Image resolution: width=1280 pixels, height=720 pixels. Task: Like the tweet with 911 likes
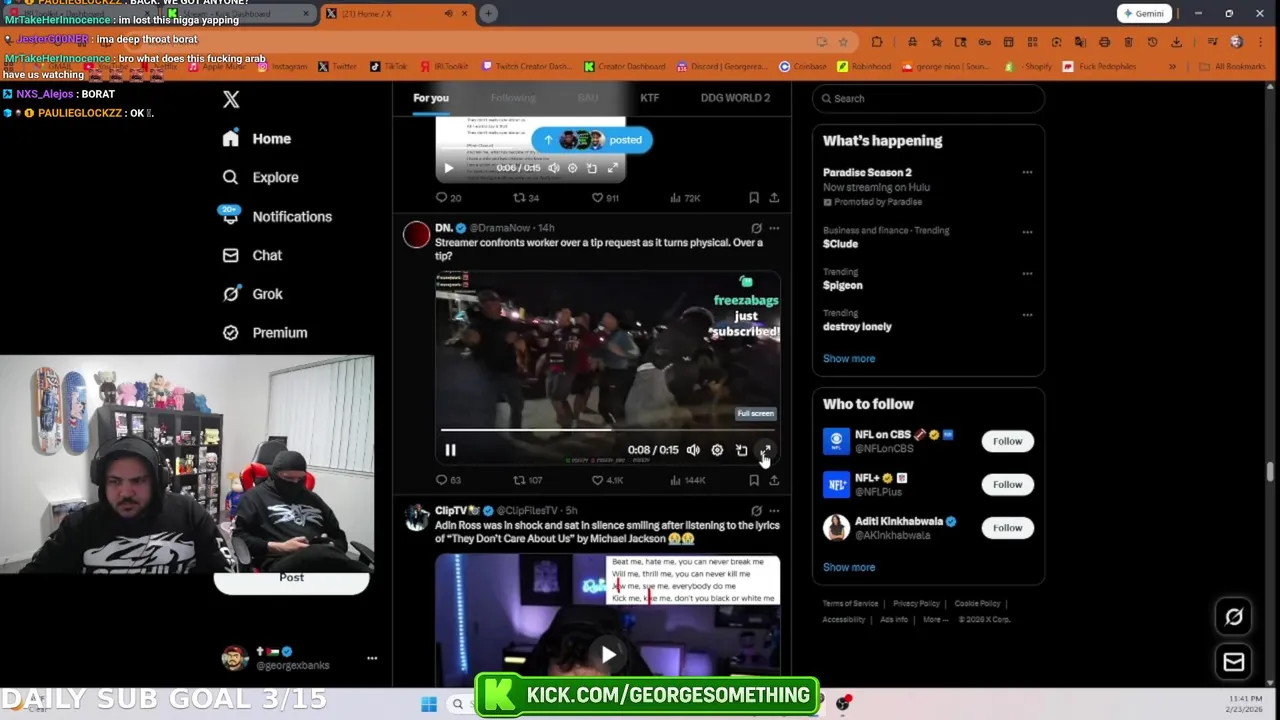tap(605, 198)
